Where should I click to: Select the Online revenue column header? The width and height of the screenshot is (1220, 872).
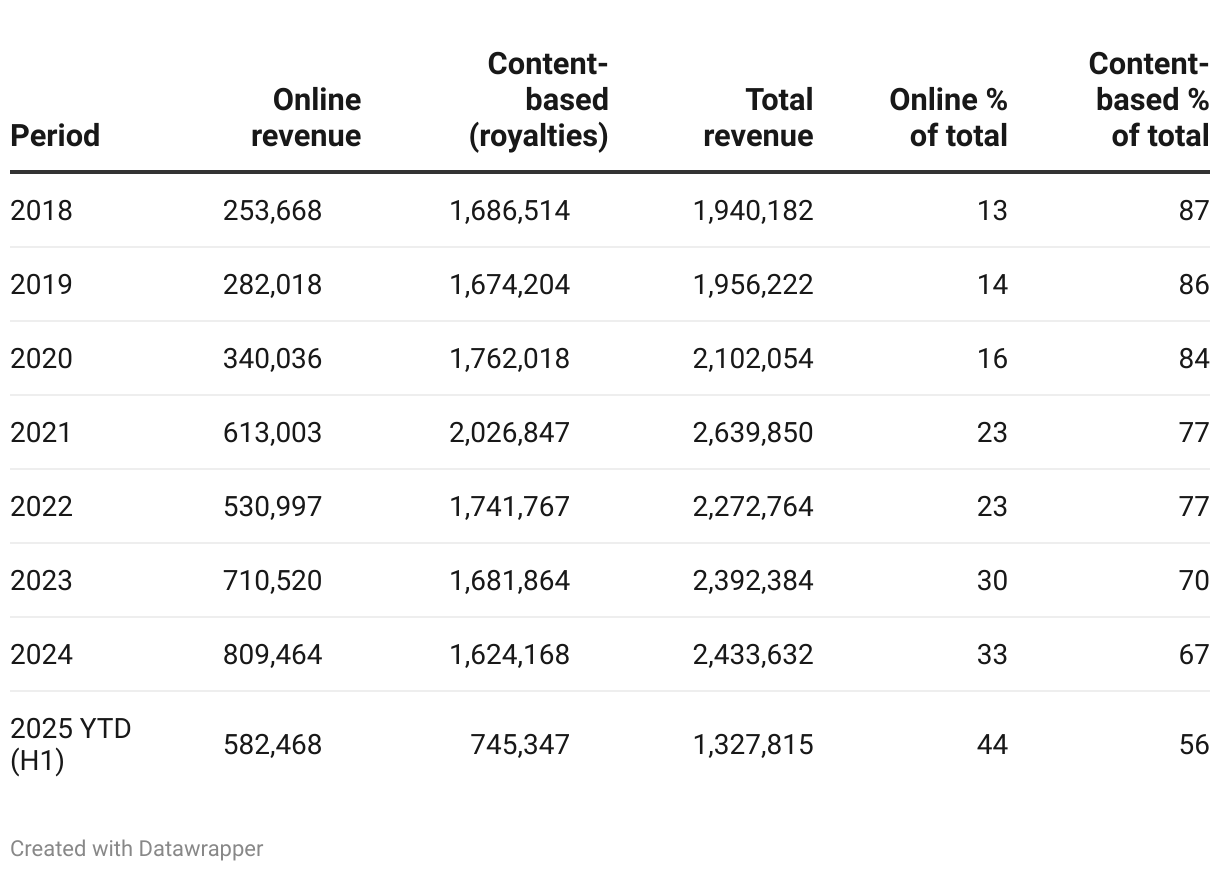(306, 118)
